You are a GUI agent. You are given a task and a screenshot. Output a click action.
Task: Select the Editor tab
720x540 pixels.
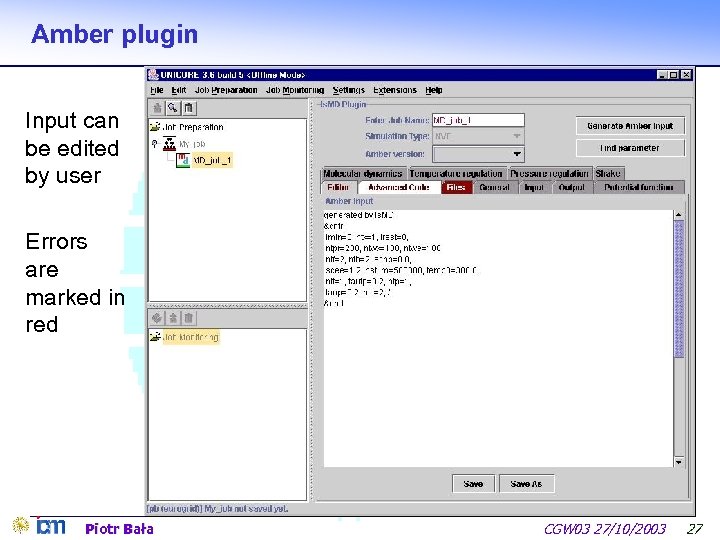tap(338, 187)
